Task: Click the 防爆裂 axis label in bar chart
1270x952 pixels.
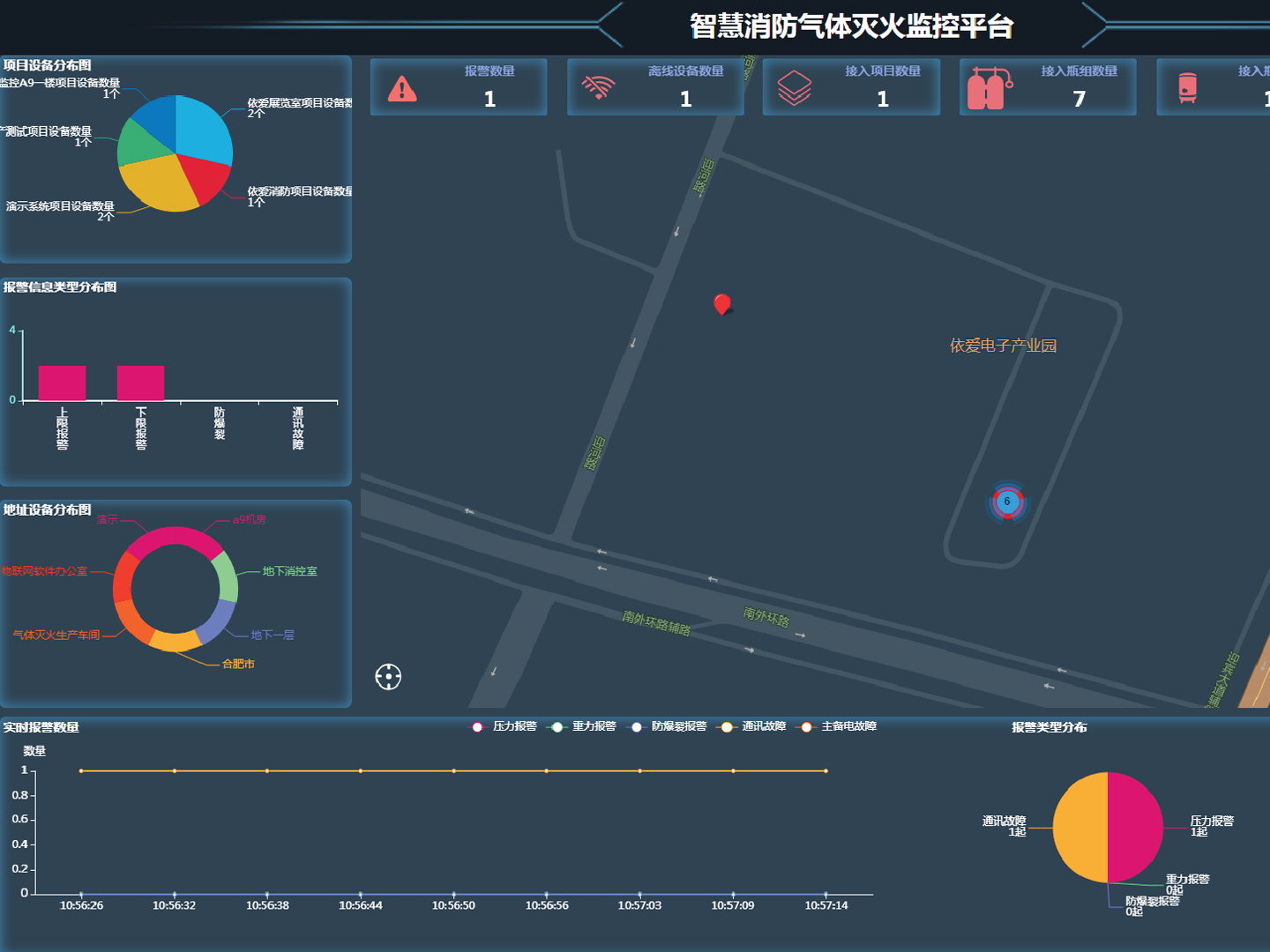Action: pos(220,423)
